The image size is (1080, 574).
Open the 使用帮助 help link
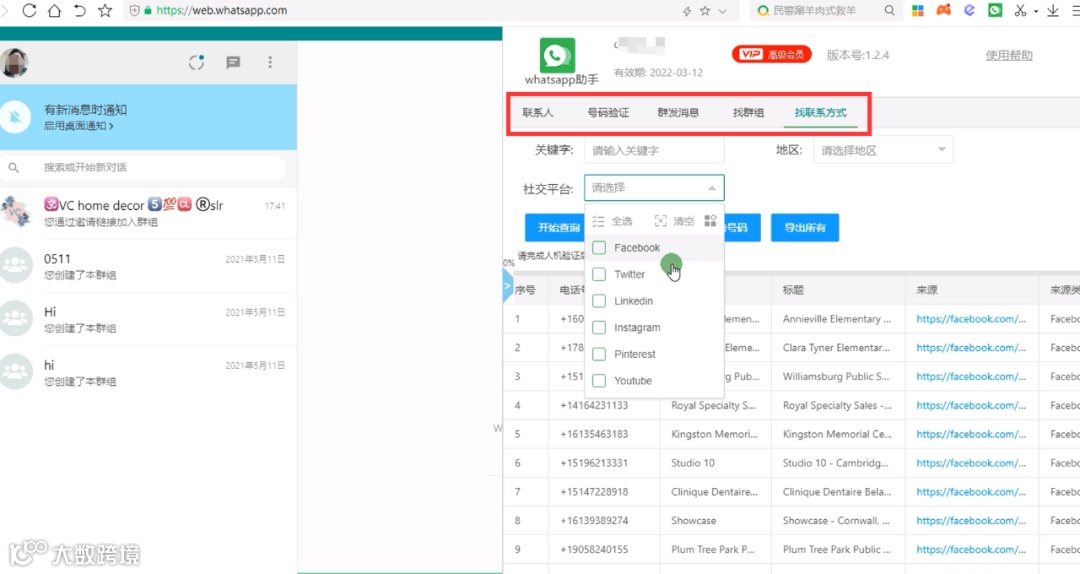pos(1008,55)
